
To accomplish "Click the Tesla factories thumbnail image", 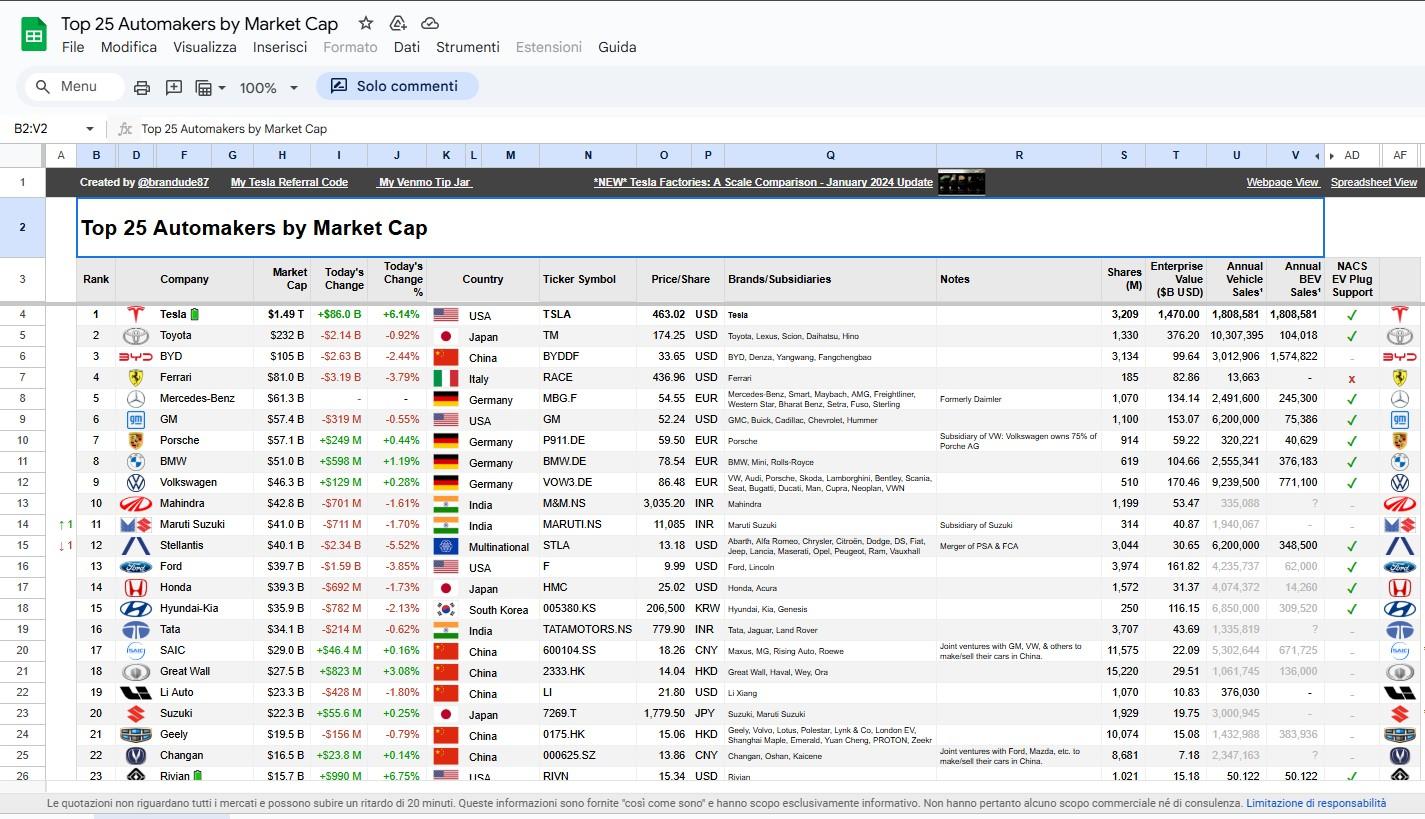I will coord(962,182).
